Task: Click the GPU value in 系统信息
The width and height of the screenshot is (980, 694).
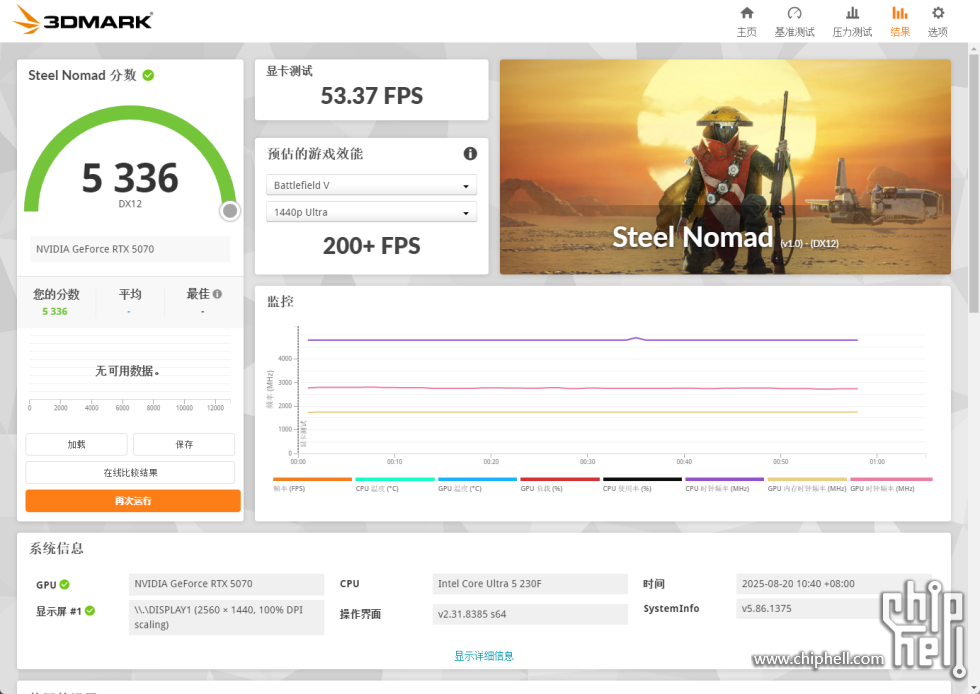Action: pyautogui.click(x=226, y=584)
